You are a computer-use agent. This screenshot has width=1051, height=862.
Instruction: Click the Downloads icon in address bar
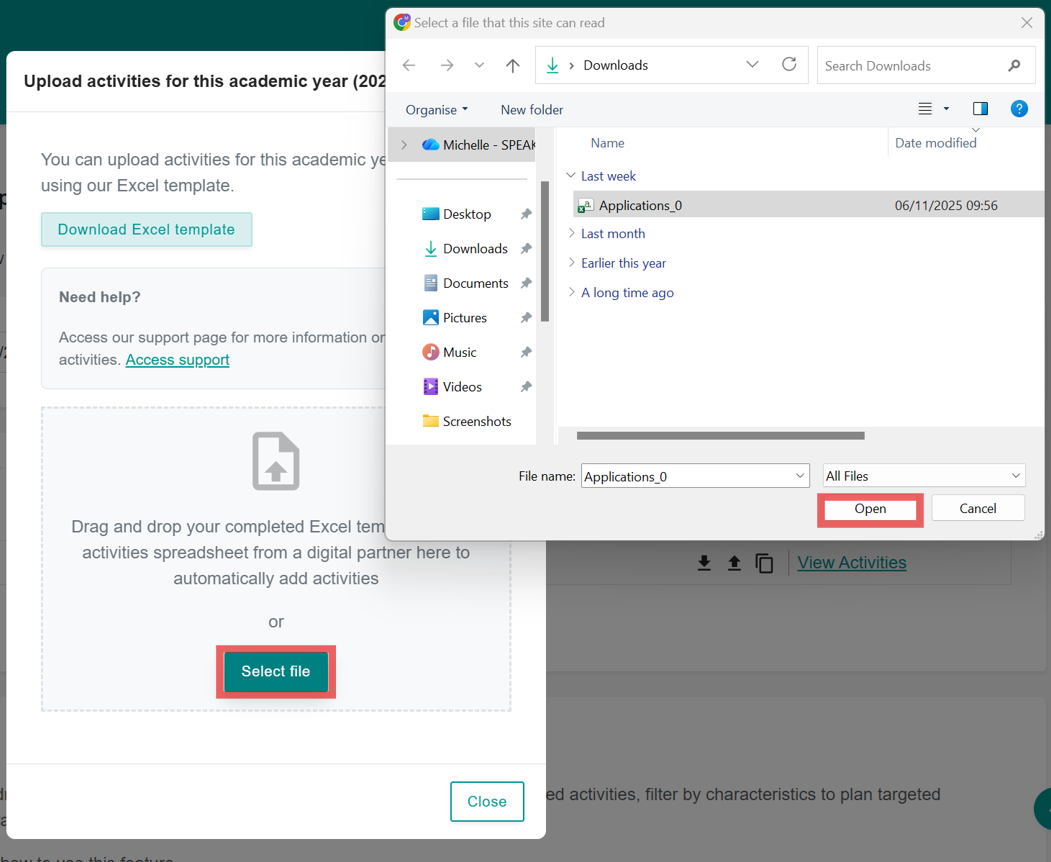tap(552, 65)
